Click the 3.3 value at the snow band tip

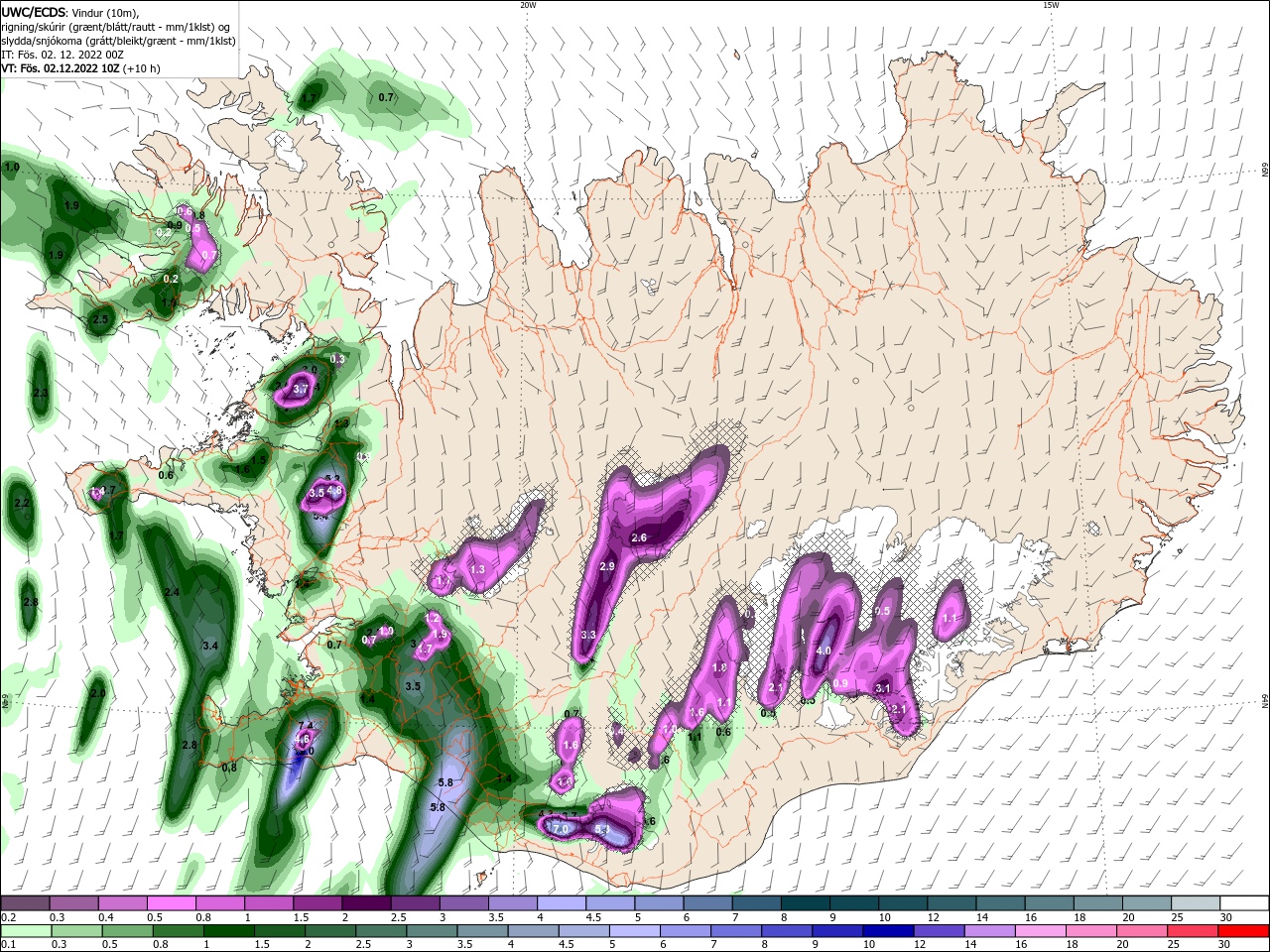pyautogui.click(x=588, y=635)
